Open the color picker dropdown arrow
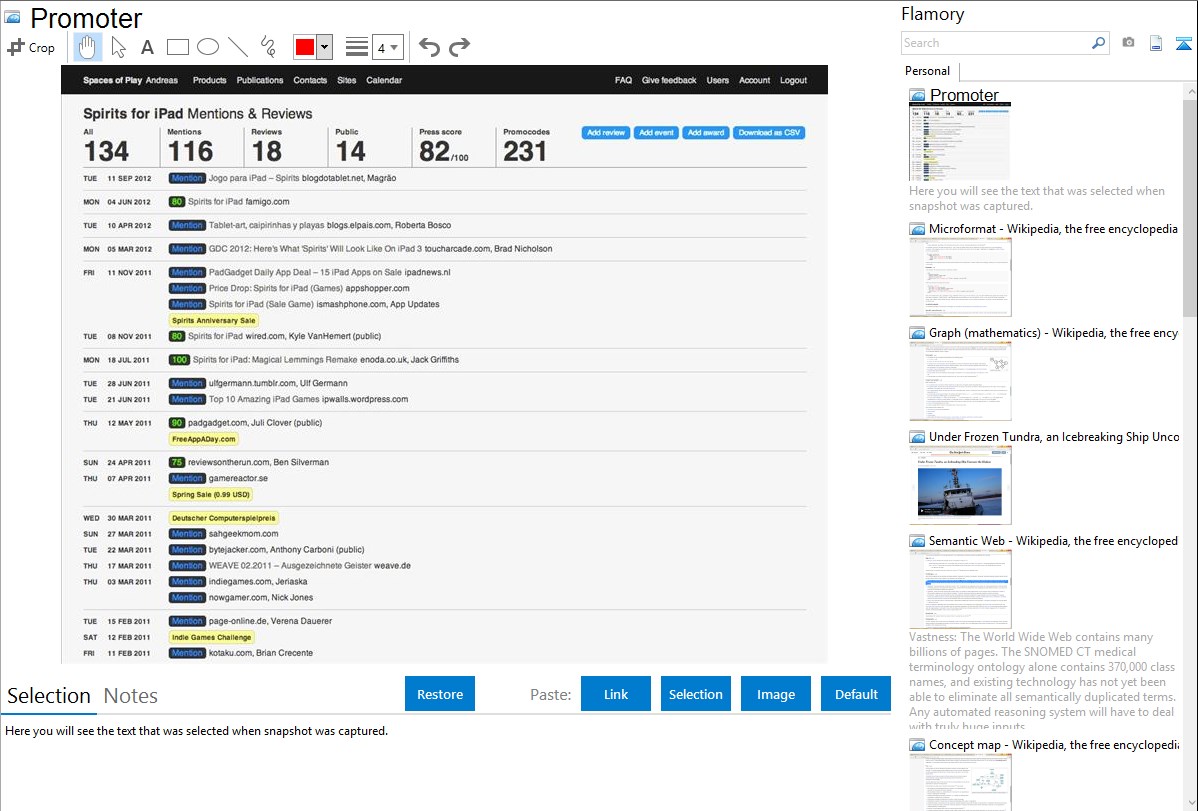The image size is (1198, 811). 325,47
